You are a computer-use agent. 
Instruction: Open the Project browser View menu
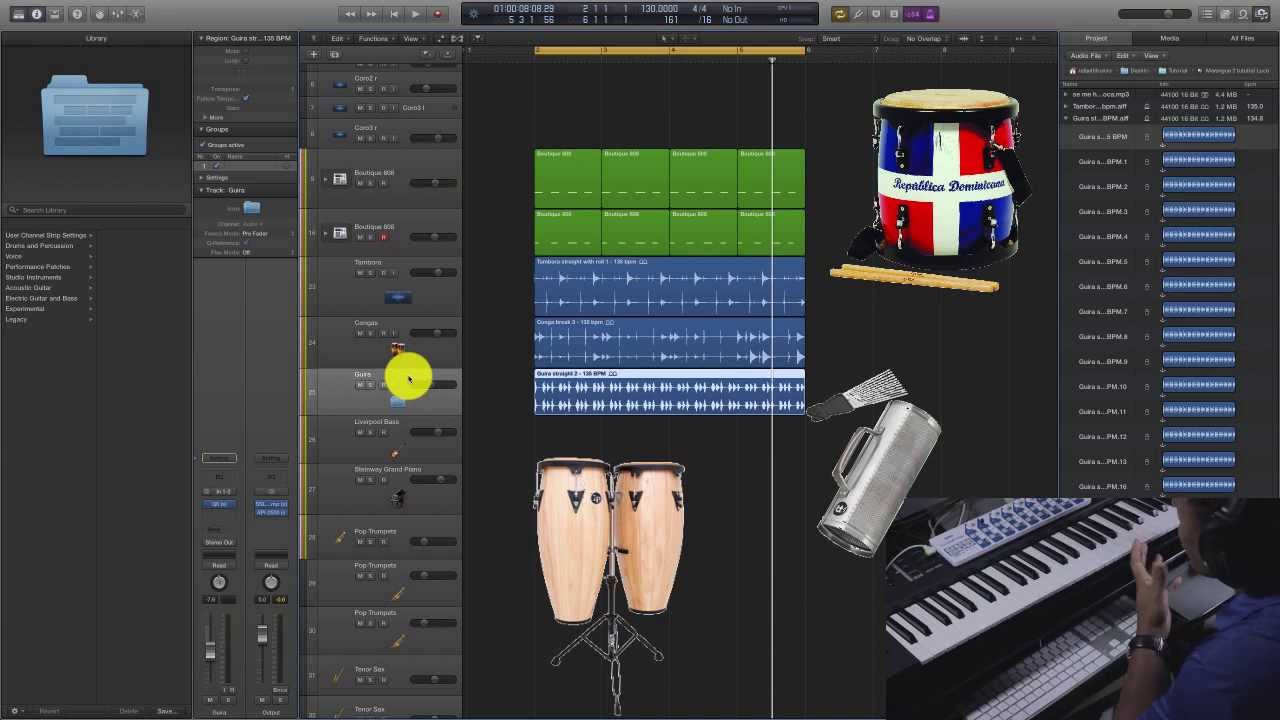tap(1153, 56)
